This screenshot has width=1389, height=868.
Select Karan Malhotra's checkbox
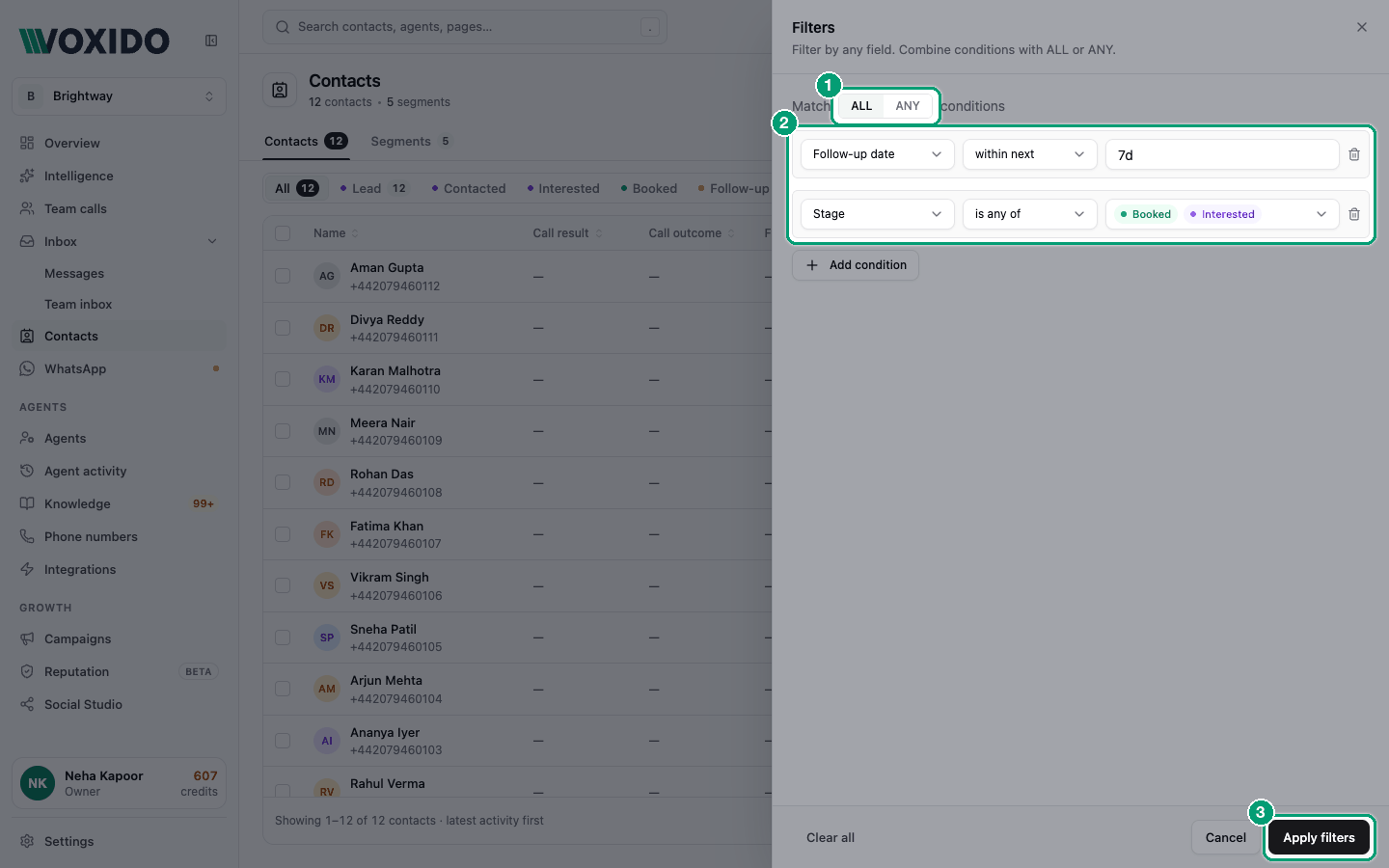pyautogui.click(x=283, y=379)
